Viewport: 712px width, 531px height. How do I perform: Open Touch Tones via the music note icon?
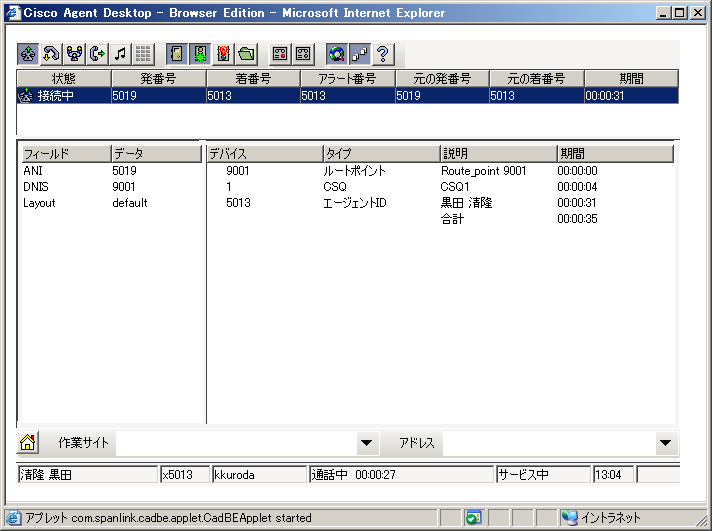pos(120,54)
